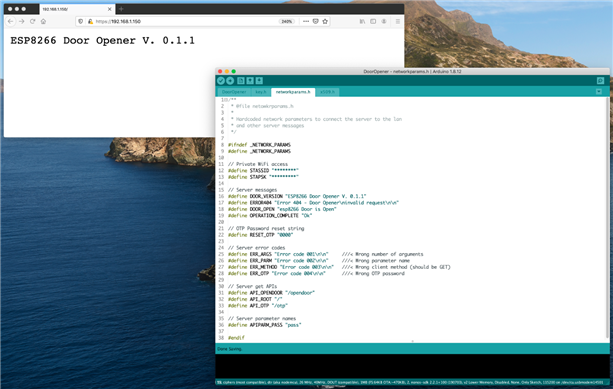The width and height of the screenshot is (613, 389).
Task: Click the #define ERR_METHOD line
Action: coord(339,267)
